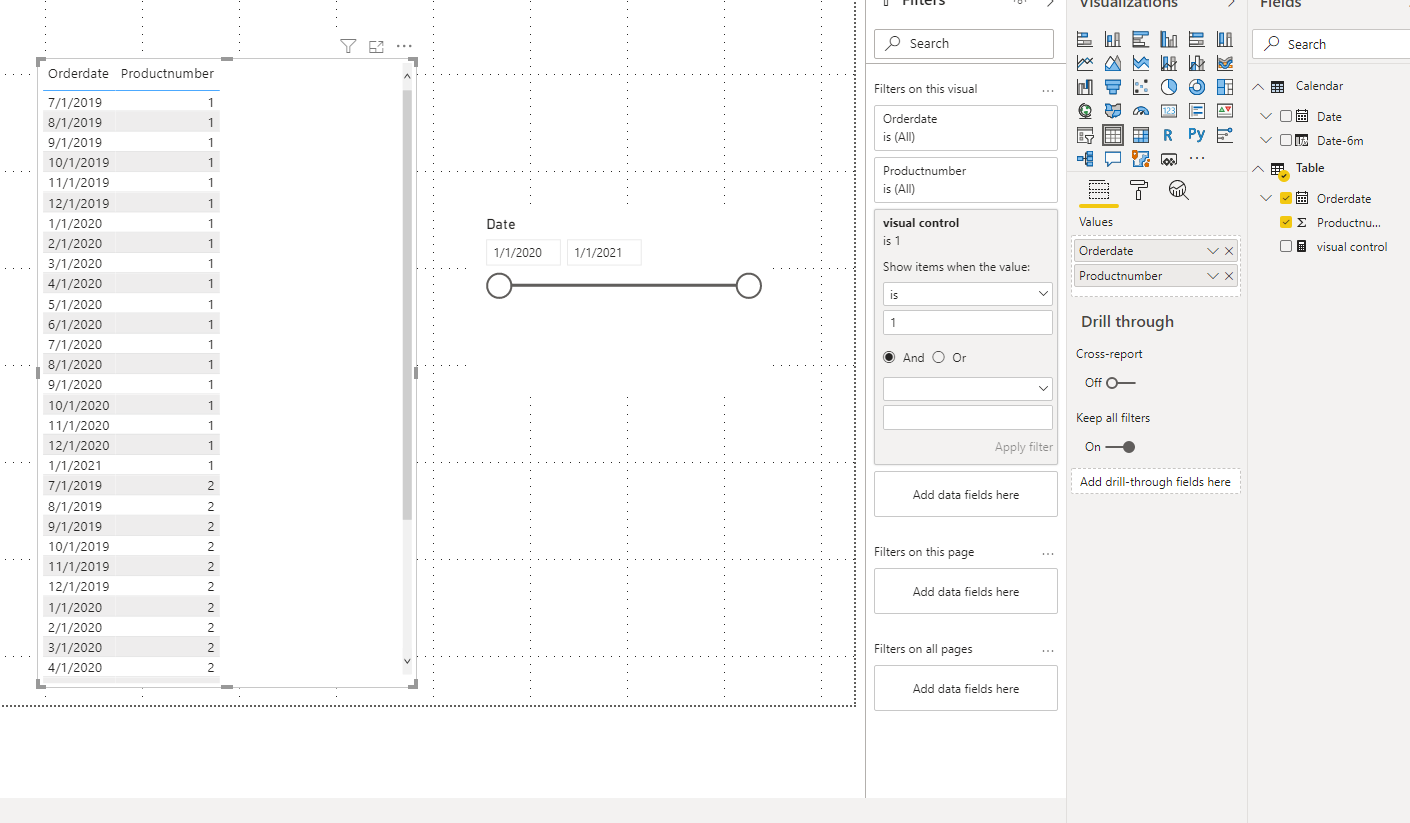The height and width of the screenshot is (823, 1410).
Task: Check the Date field checkbox
Action: (x=1286, y=116)
